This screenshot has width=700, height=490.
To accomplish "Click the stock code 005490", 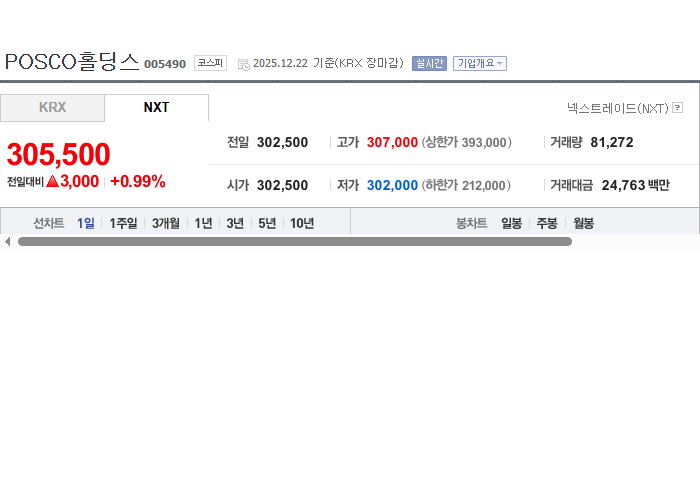I will point(165,64).
